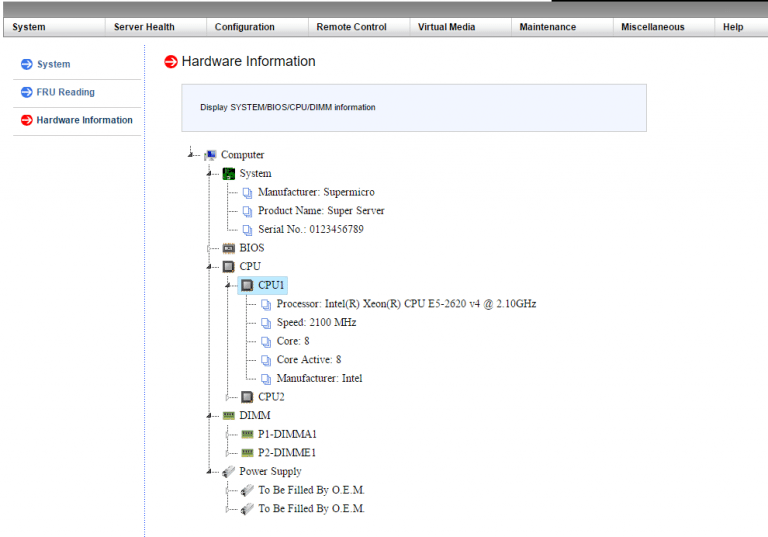768x537 pixels.
Task: Open the Help menu
Action: click(733, 27)
